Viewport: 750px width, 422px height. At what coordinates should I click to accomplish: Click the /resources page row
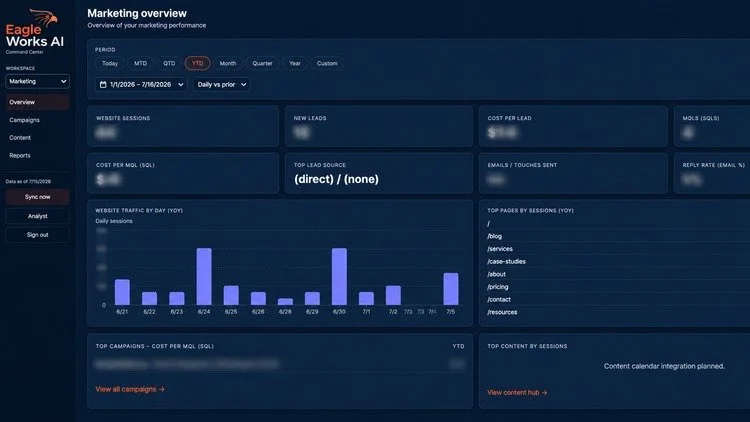[x=617, y=312]
